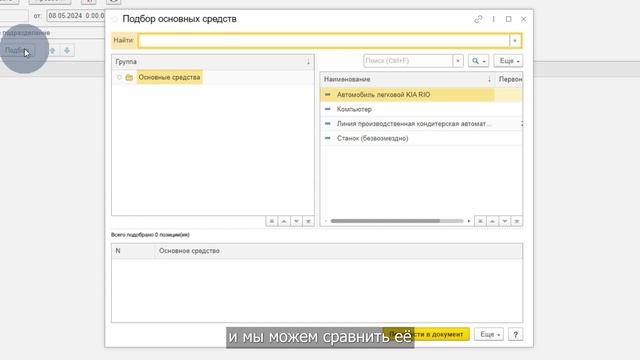Click the date field 08.05.2024 in the background
Screen dimensions: 640x360
click(76, 16)
